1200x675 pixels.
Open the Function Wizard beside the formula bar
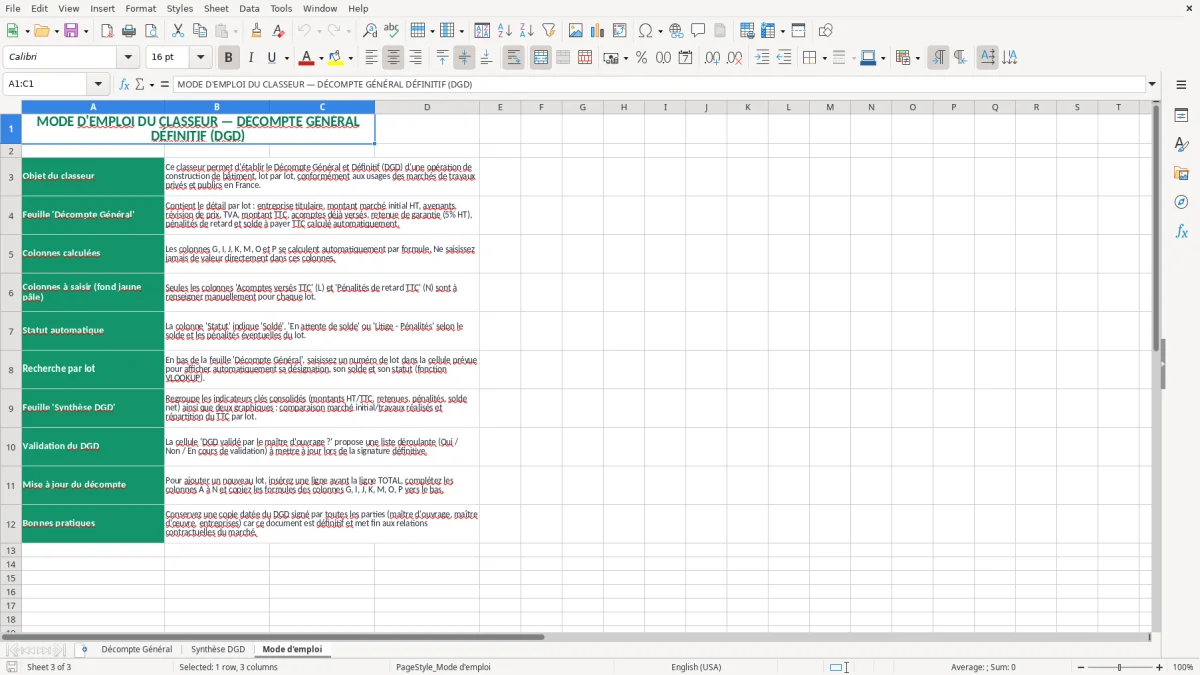(125, 85)
